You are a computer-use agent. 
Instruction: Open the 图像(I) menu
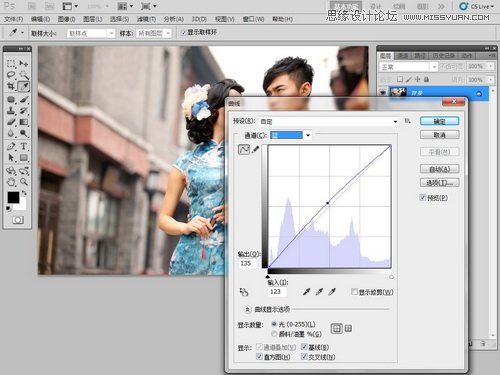click(x=66, y=19)
